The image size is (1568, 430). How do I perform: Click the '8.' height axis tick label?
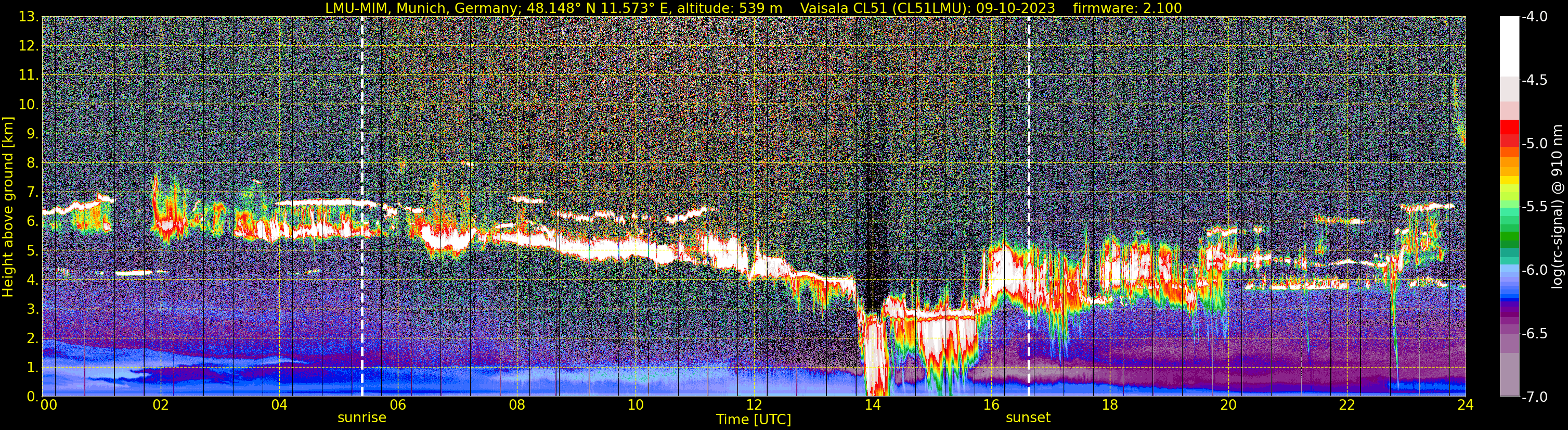tap(32, 163)
